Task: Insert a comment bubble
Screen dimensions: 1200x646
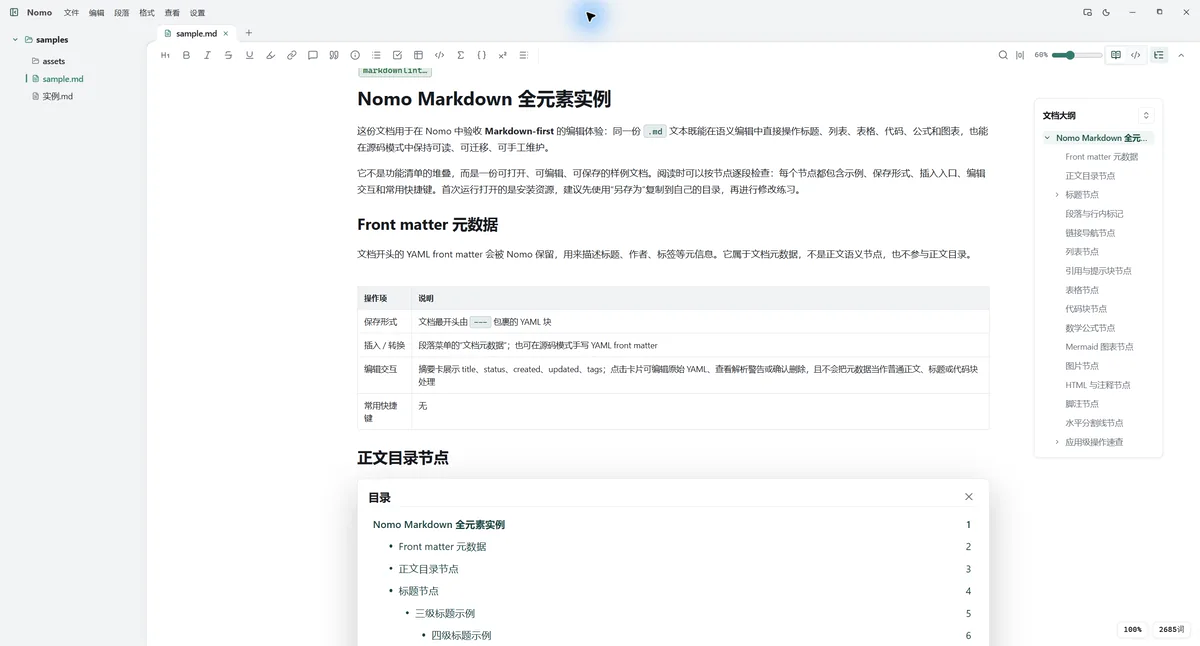Action: tap(313, 55)
